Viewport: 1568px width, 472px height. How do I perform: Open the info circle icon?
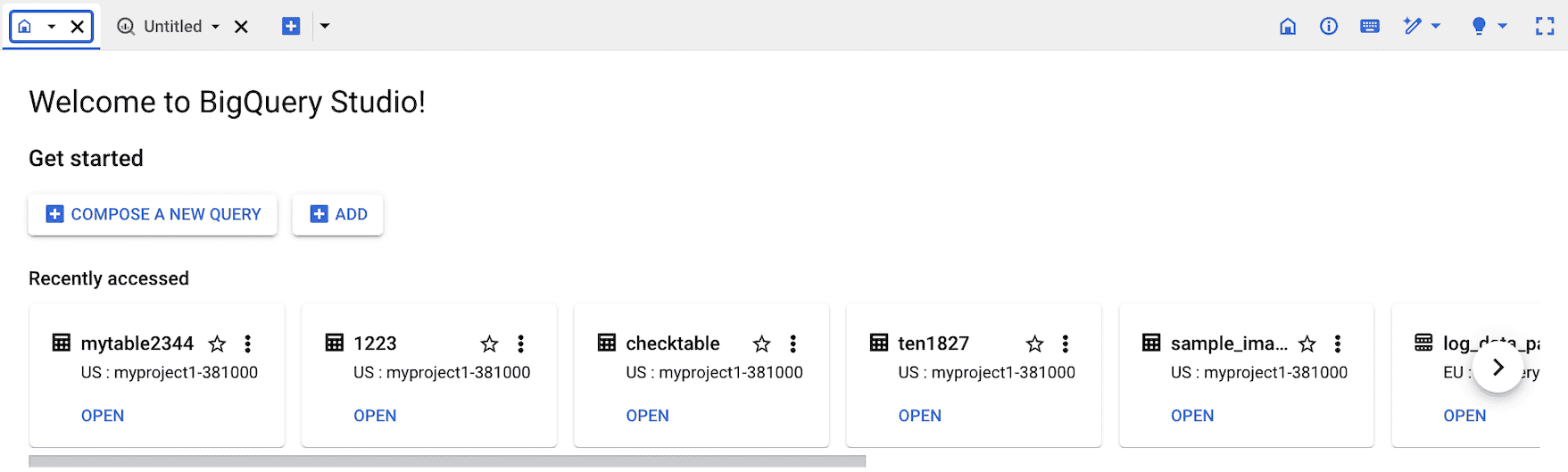(1329, 27)
